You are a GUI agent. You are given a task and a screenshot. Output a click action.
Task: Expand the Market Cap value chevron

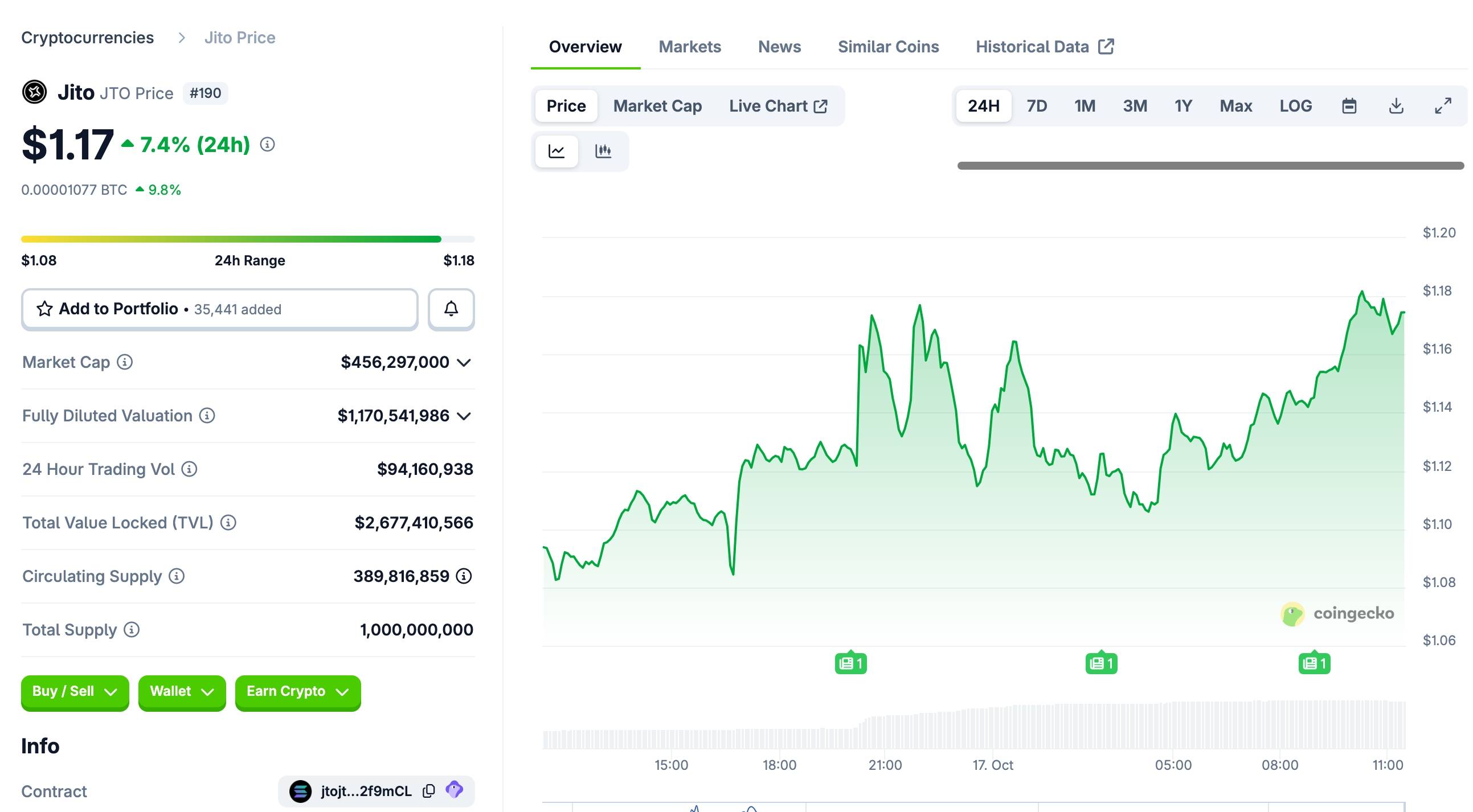pyautogui.click(x=464, y=363)
